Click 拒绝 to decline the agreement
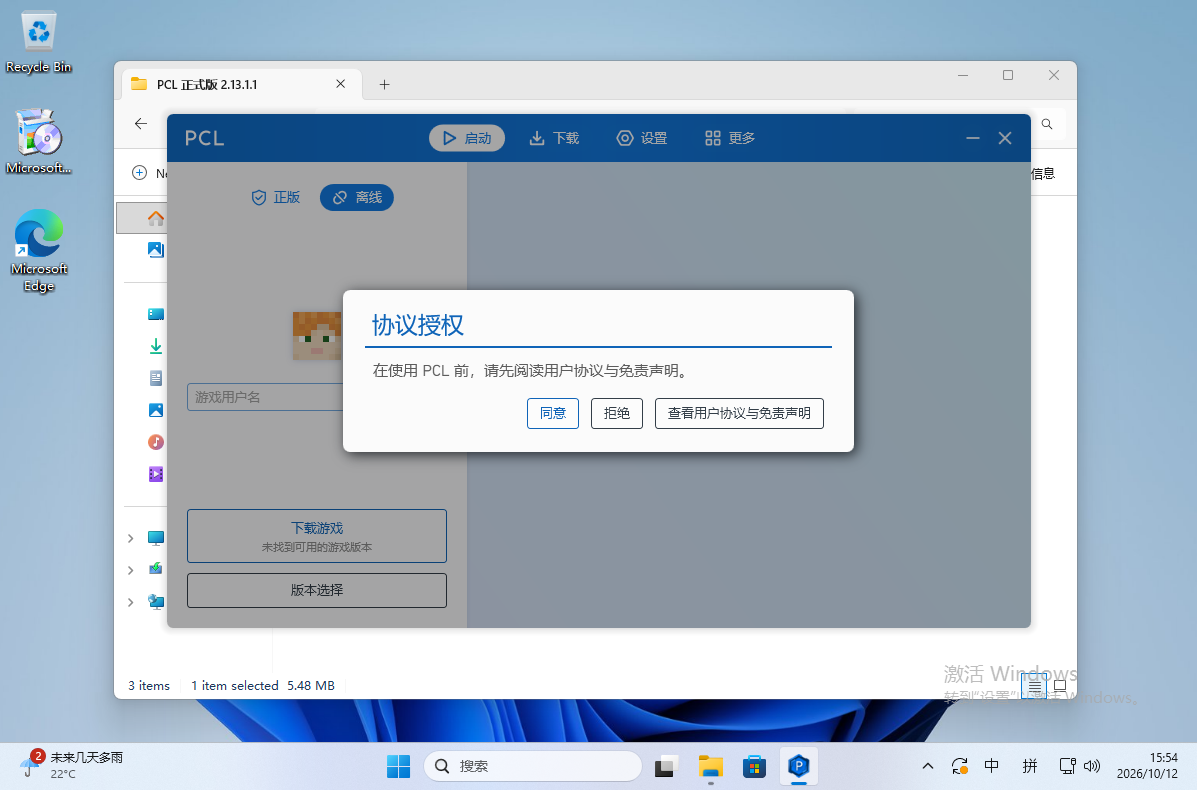The image size is (1197, 790). pos(617,413)
